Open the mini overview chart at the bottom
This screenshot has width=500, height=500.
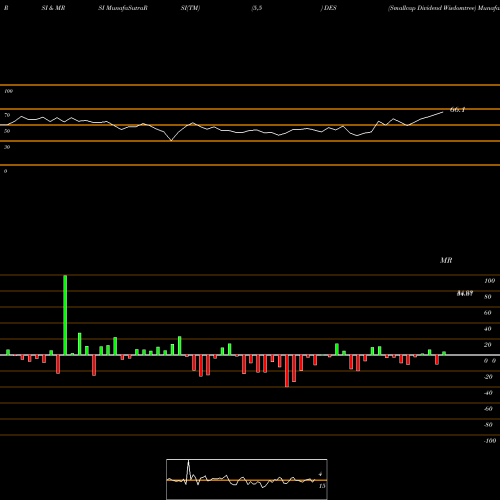[x=247, y=479]
